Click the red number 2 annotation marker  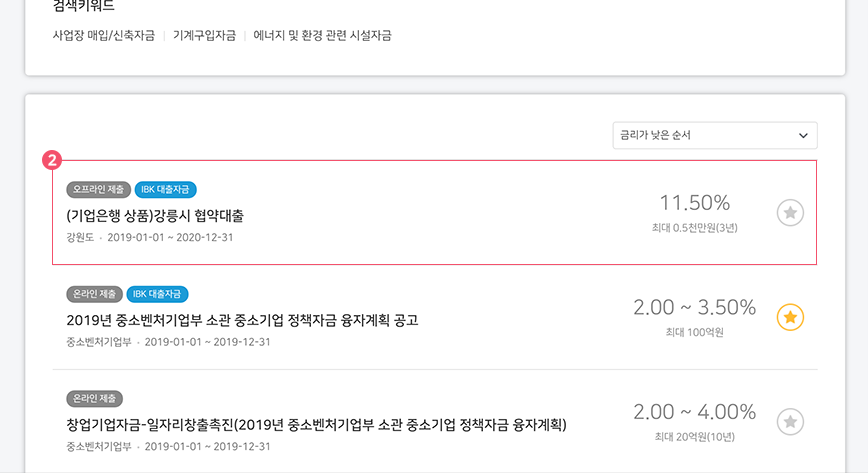point(52,161)
